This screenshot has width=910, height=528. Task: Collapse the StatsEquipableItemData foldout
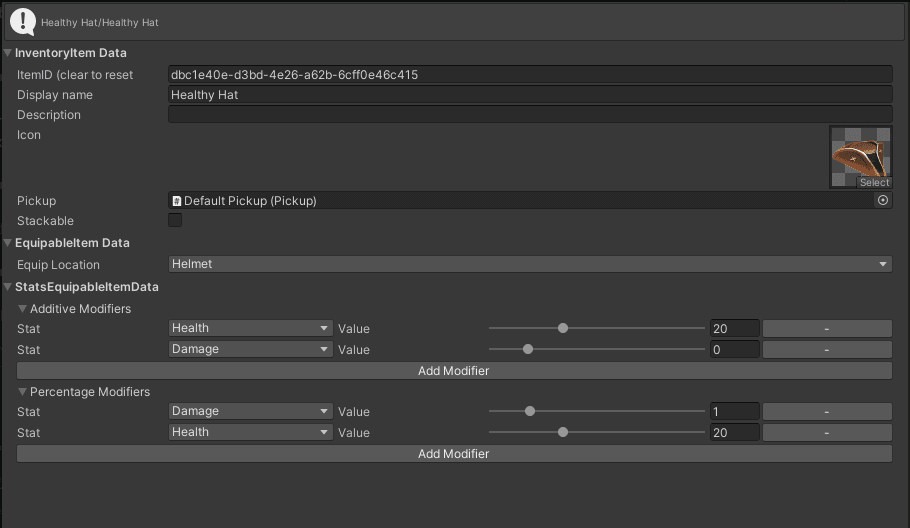[x=8, y=287]
